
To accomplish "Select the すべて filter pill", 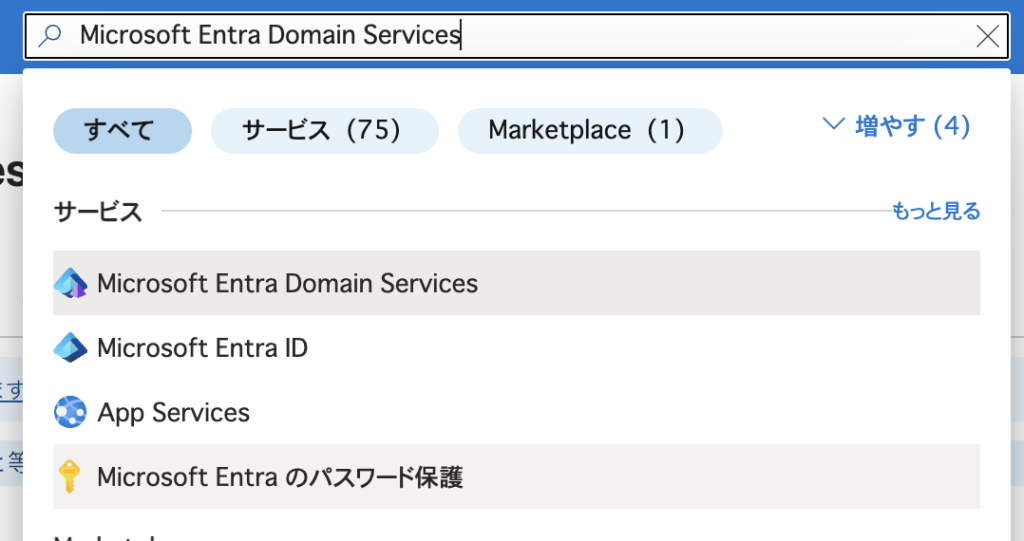I will (122, 131).
